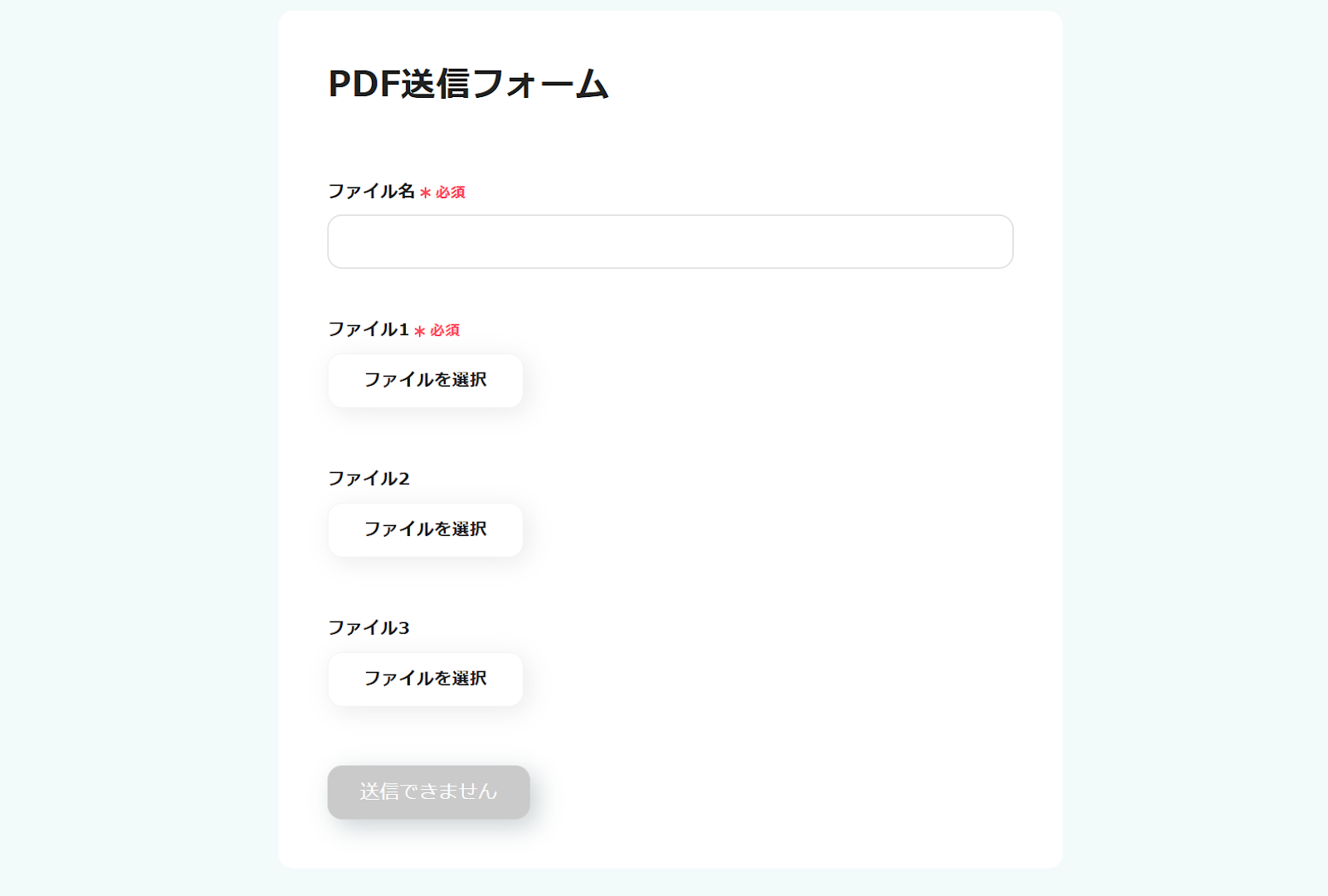Screen dimensions: 1328x896
Task: Click the 必須 marker next to ファイル1
Action: [445, 330]
